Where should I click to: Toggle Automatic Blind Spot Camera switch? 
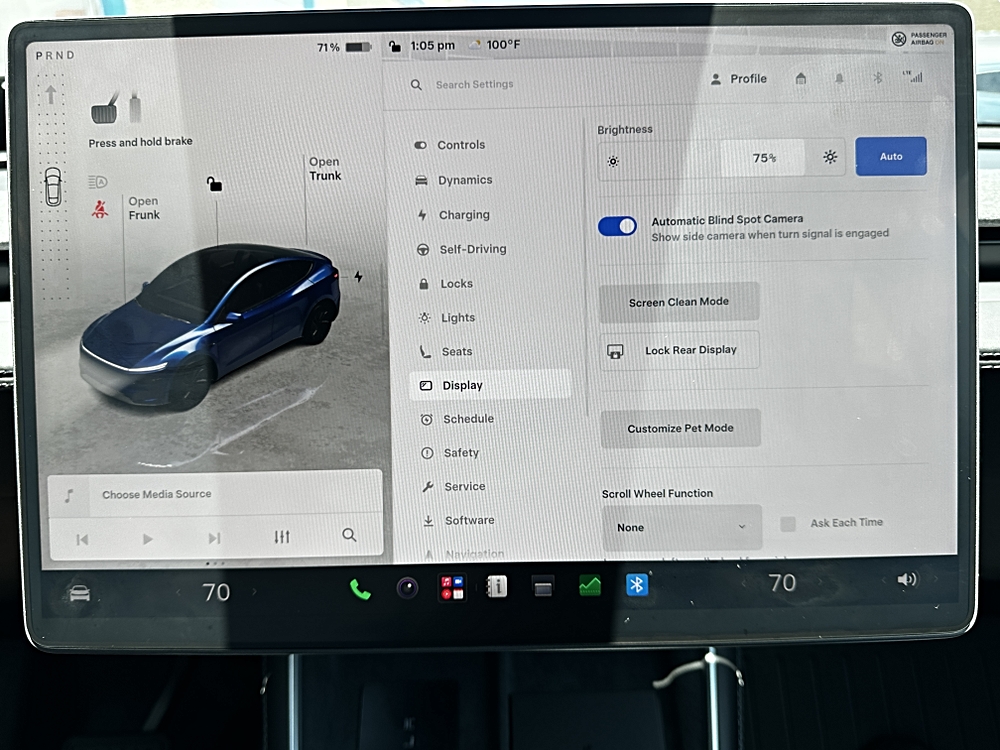[617, 226]
